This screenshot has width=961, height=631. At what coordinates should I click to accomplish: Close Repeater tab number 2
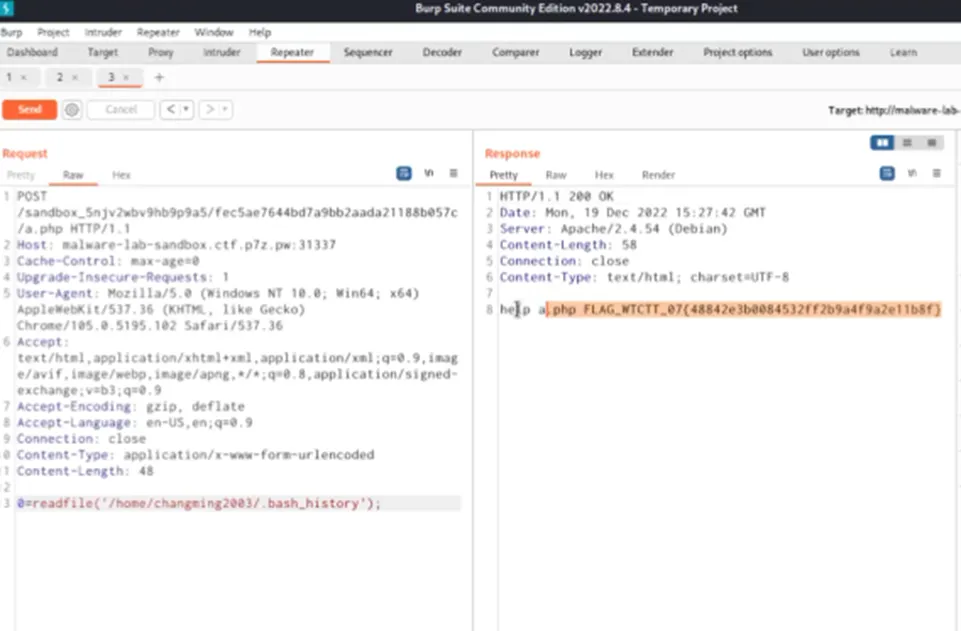pyautogui.click(x=75, y=77)
